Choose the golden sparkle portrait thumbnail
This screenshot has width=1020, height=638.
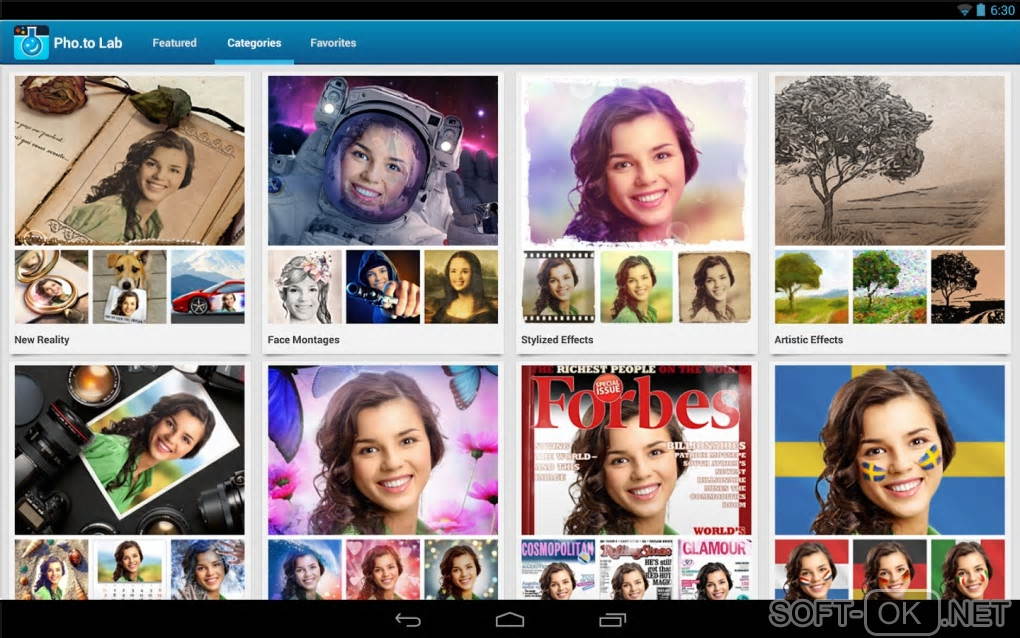[461, 569]
